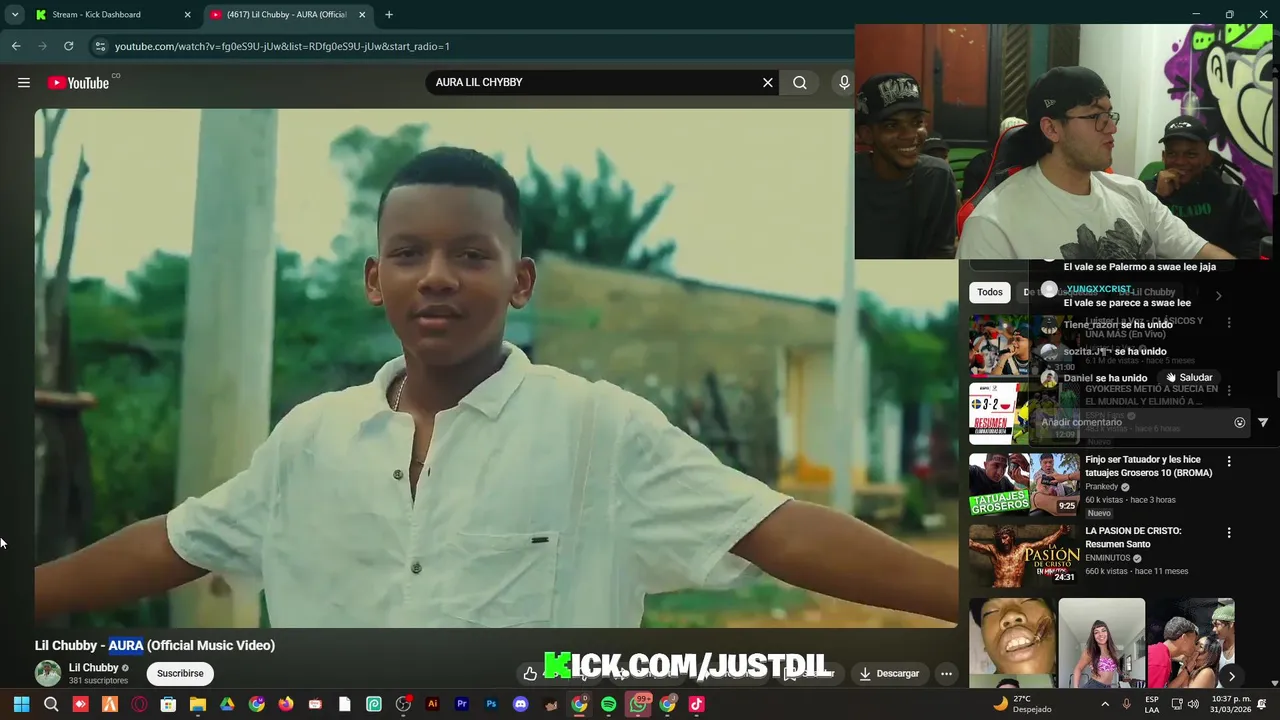Open the YouTube guide hamburger menu

(24, 83)
